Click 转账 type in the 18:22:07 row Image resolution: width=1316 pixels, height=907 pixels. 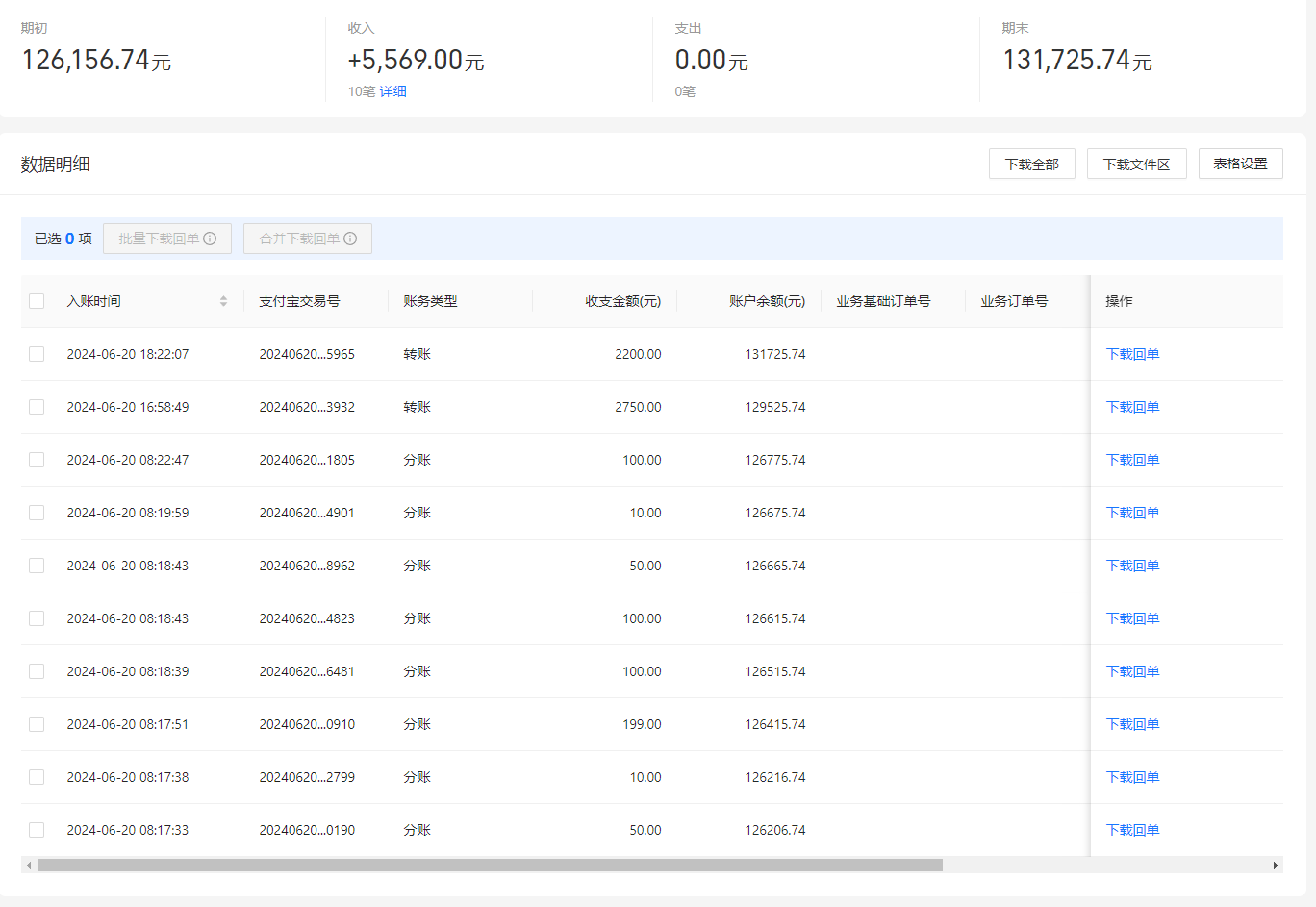tap(417, 354)
